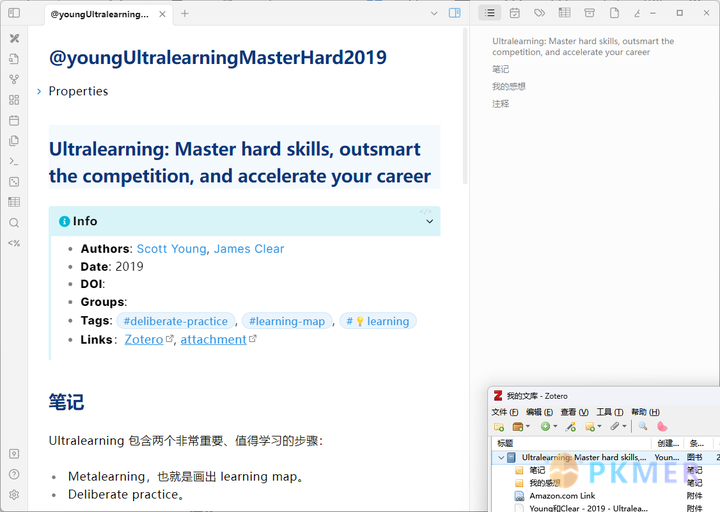The height and width of the screenshot is (512, 720).
Task: Click the note title @youngUltralearningMasterHard2019
Action: pyautogui.click(x=218, y=58)
